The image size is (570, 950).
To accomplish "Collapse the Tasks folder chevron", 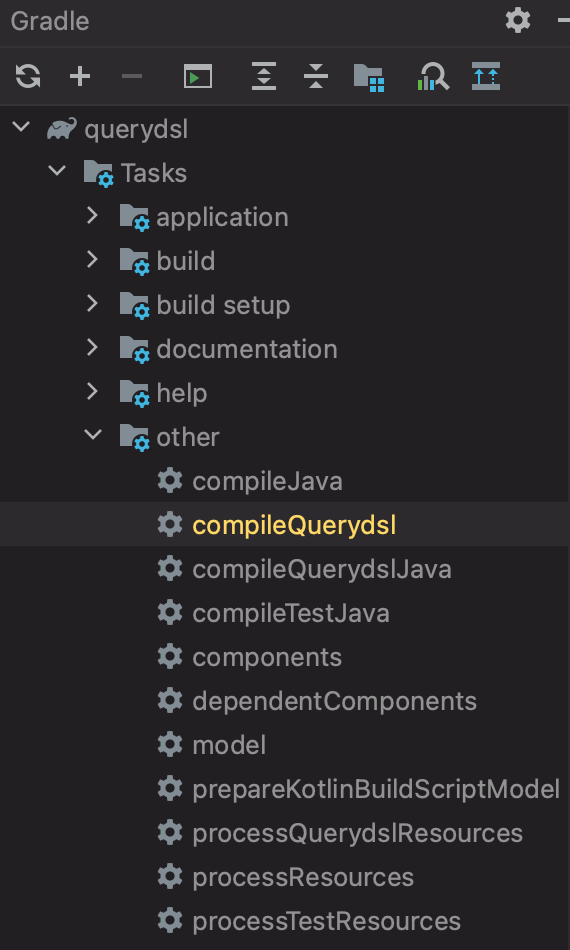I will tap(58, 171).
